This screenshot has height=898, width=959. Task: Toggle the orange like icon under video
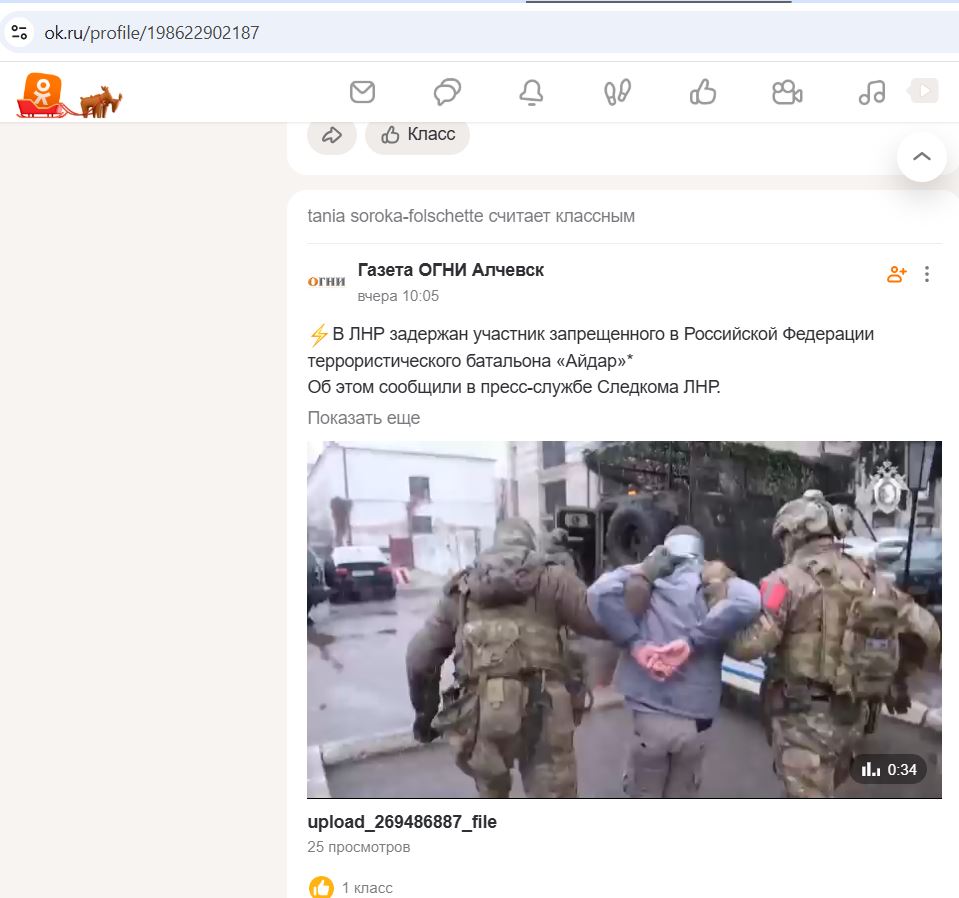coord(321,887)
